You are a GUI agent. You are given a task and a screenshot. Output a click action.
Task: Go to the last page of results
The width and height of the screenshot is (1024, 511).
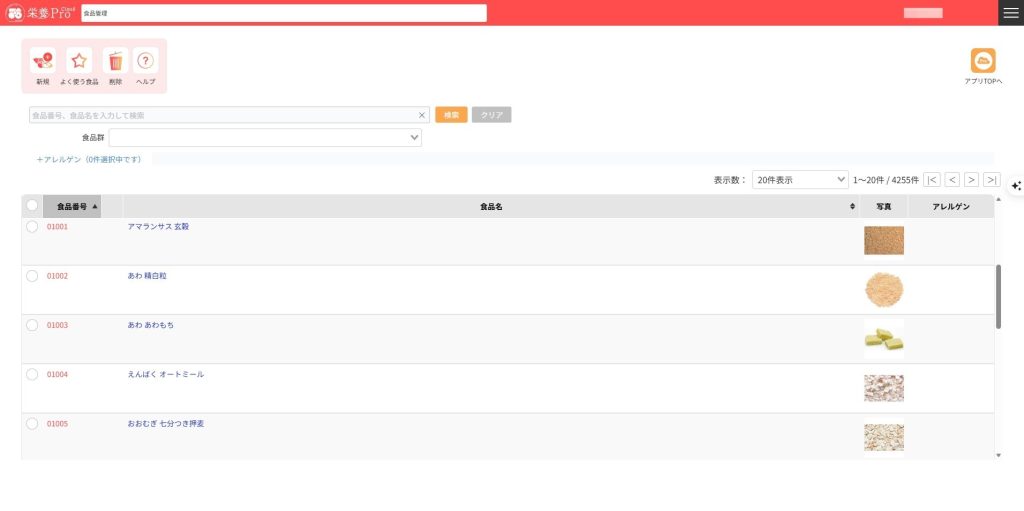(x=991, y=180)
